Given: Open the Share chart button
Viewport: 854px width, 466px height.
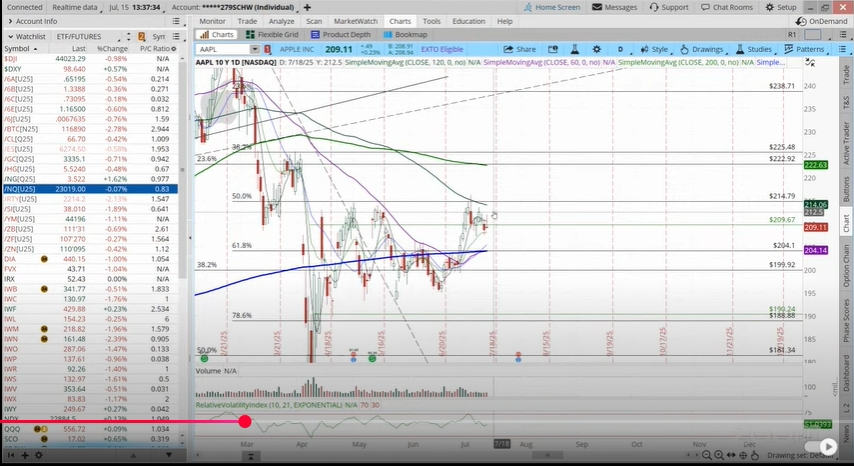Looking at the screenshot, I should 520,49.
